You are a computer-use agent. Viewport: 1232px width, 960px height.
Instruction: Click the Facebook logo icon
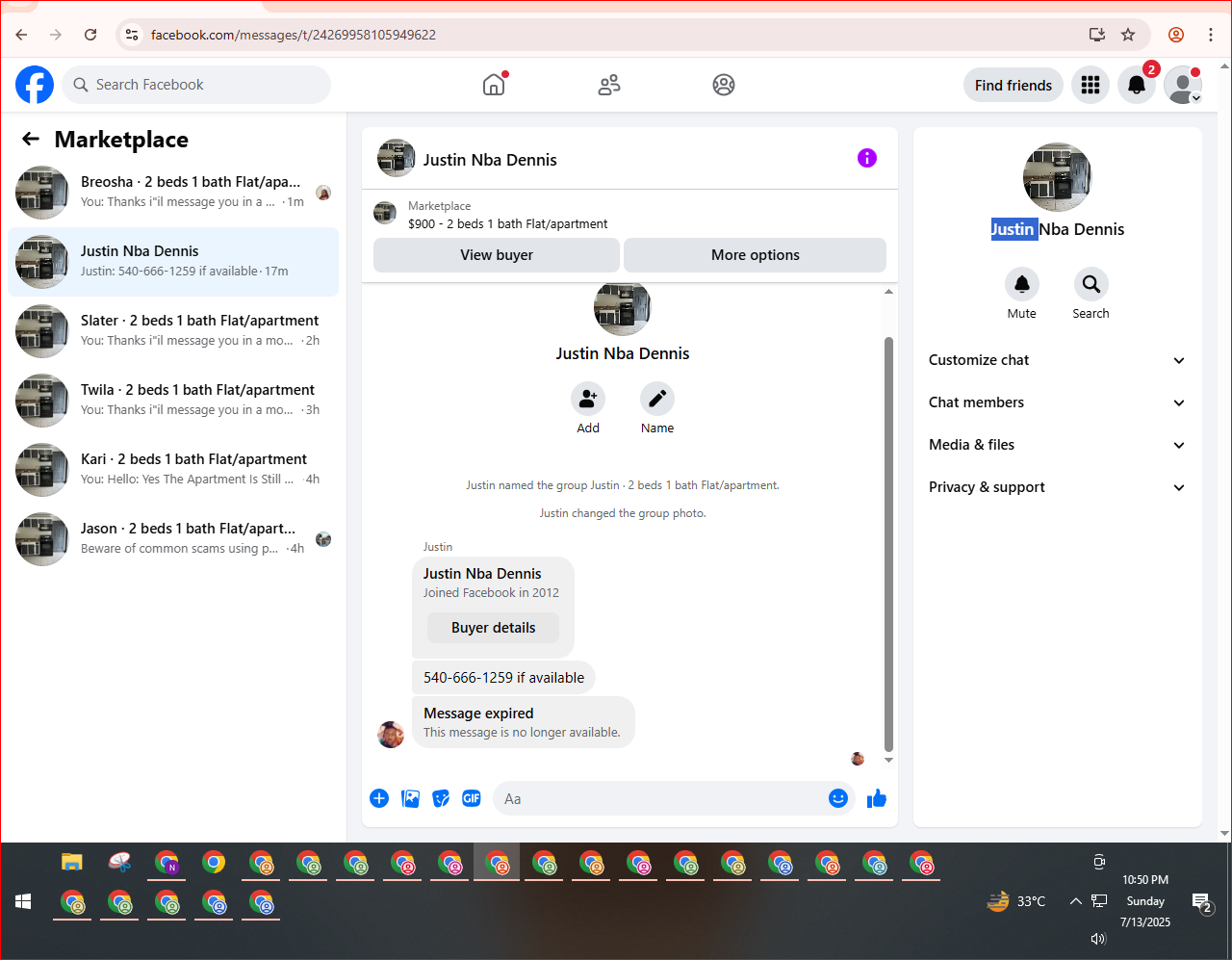coord(35,85)
